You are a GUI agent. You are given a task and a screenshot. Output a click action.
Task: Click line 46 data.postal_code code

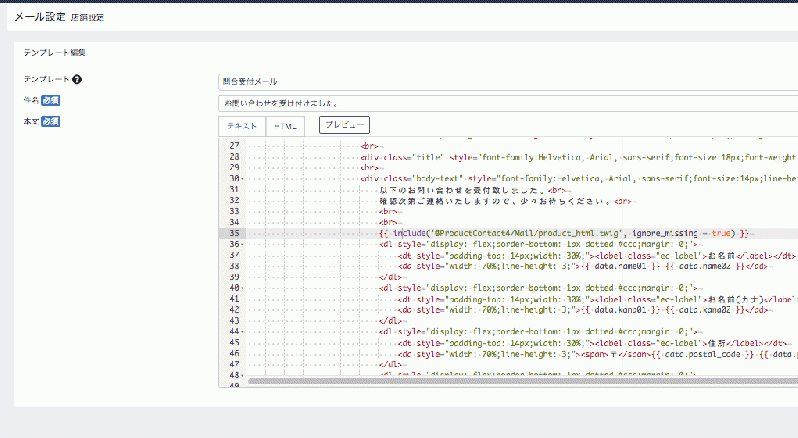coord(597,354)
